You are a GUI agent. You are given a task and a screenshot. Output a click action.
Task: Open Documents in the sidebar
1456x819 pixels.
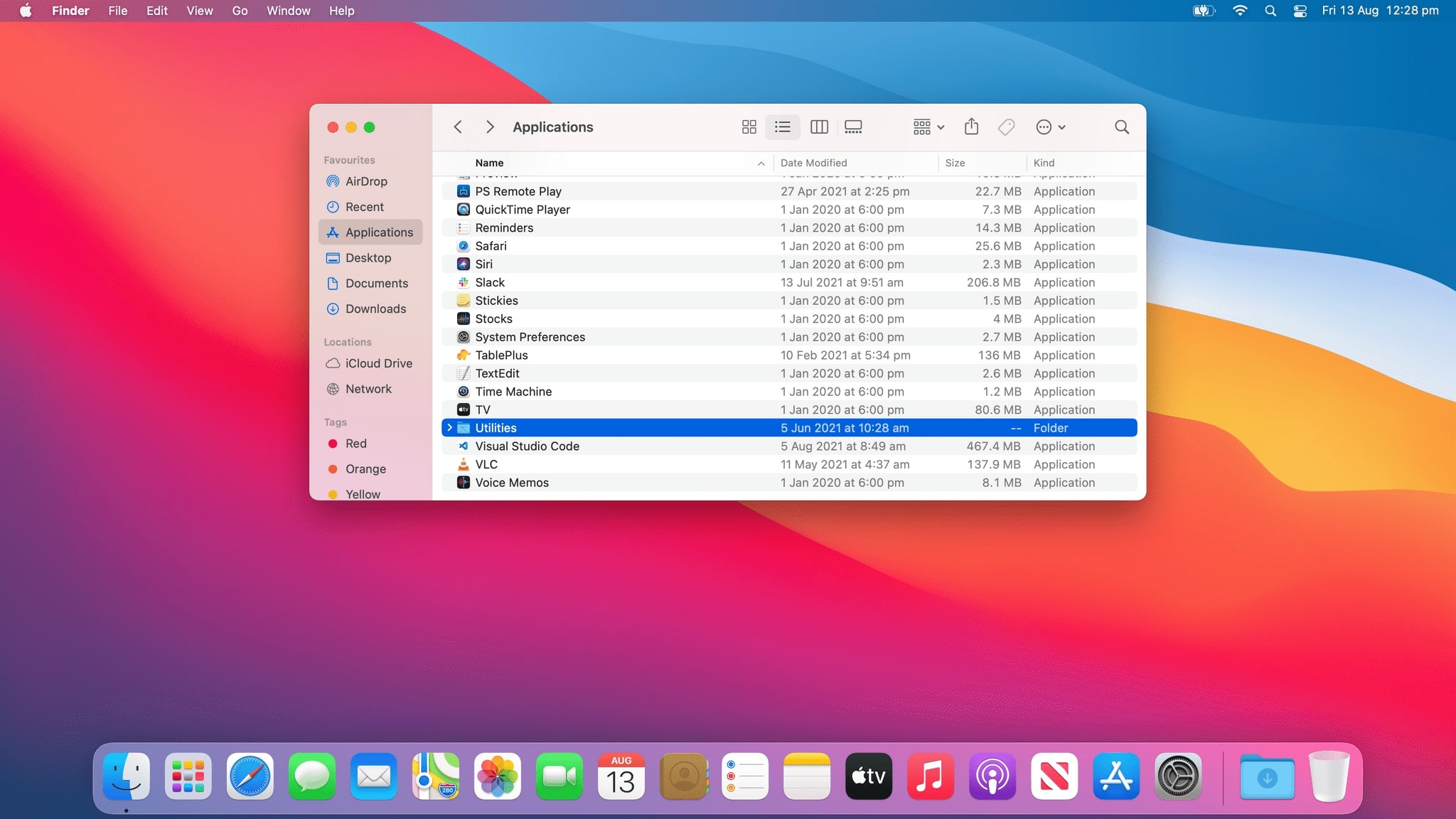tap(370, 284)
